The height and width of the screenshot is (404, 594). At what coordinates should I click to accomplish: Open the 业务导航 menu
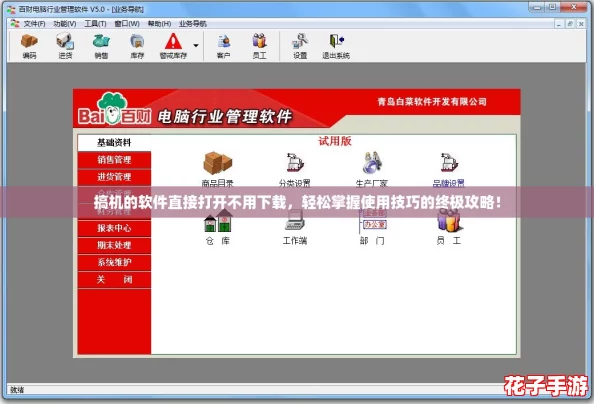(193, 23)
